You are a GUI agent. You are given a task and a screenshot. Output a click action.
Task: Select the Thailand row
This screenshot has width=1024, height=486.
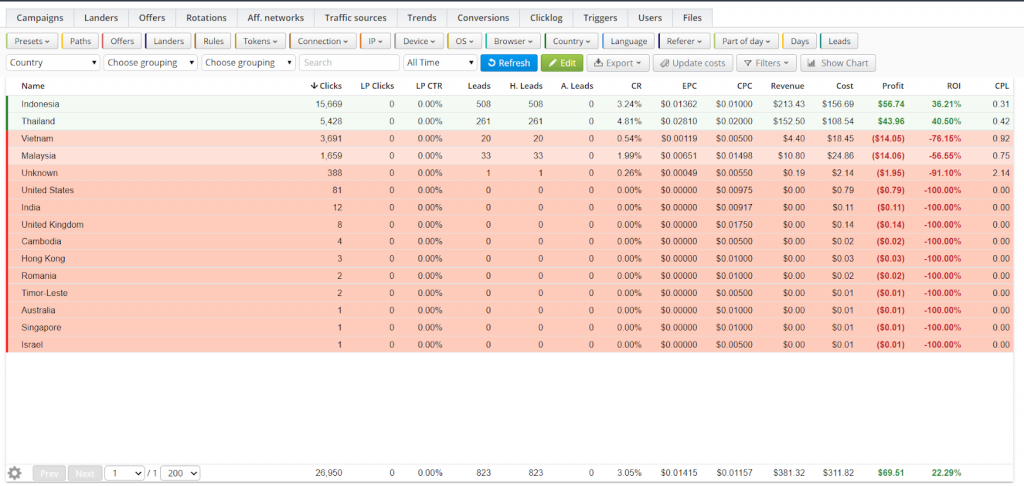click(x=509, y=122)
